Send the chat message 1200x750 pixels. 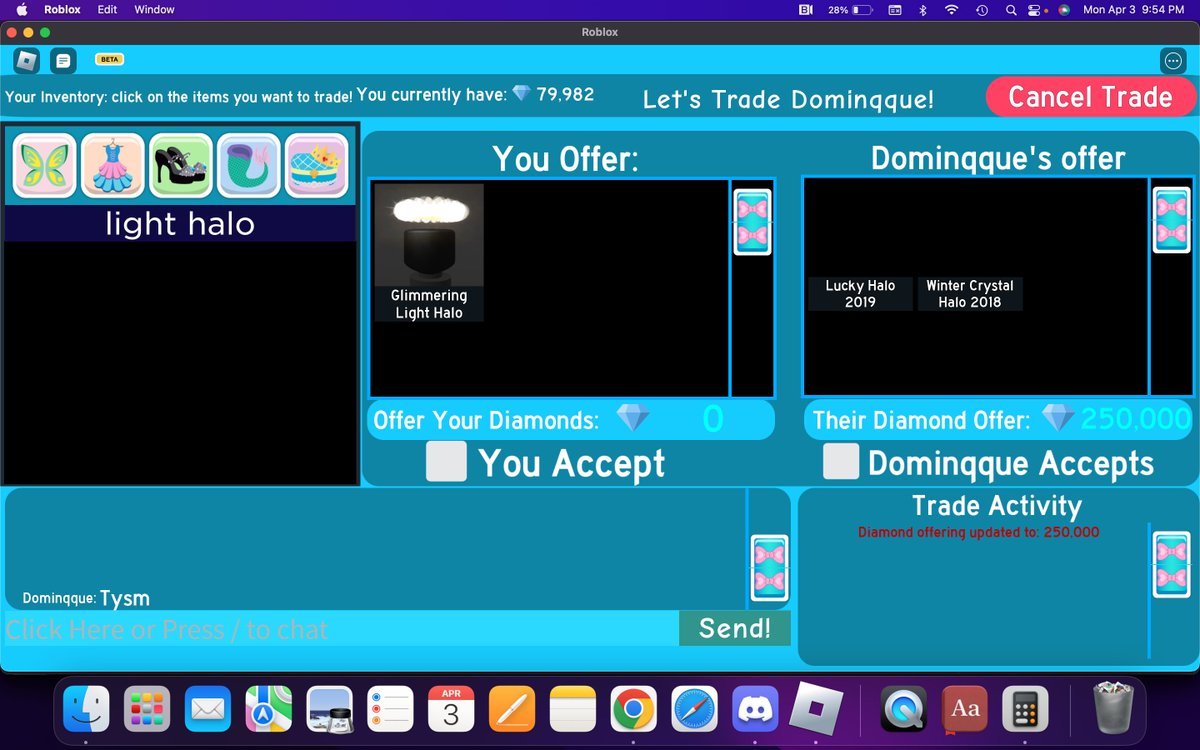[x=735, y=628]
